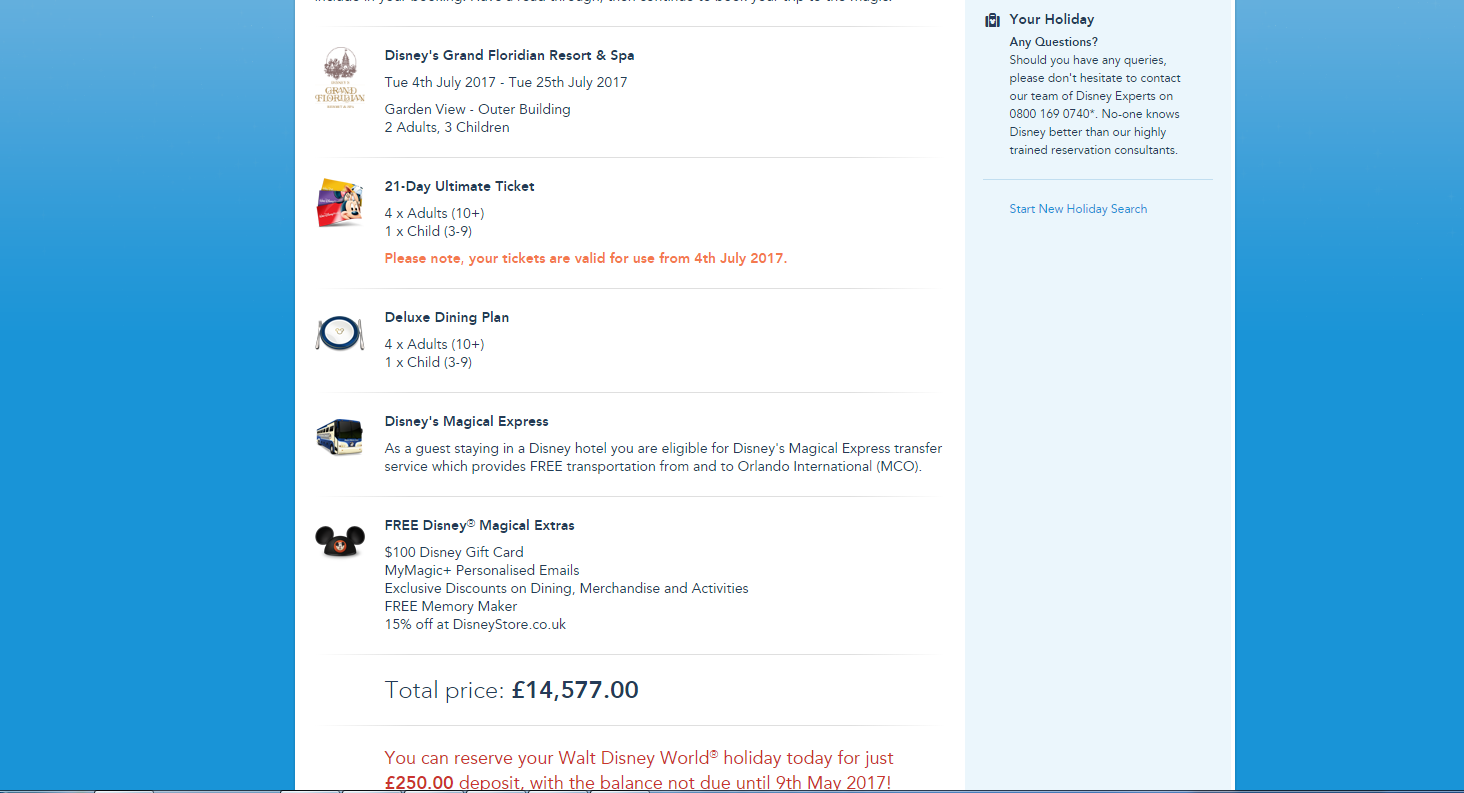Image resolution: width=1464 pixels, height=793 pixels.
Task: Click the Grand Floridian Resort logo icon
Action: [340, 77]
